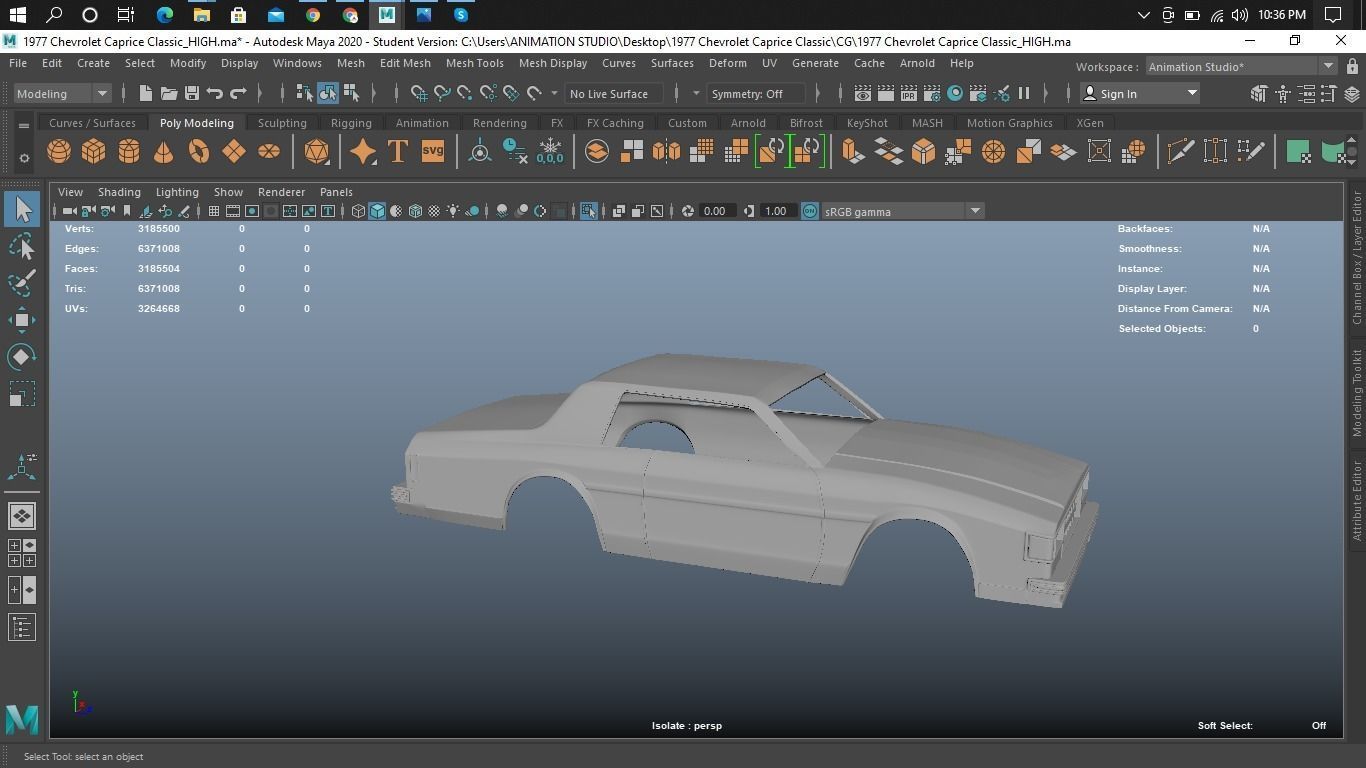Open the snap options dropdown arrow
The width and height of the screenshot is (1366, 768).
click(x=554, y=93)
